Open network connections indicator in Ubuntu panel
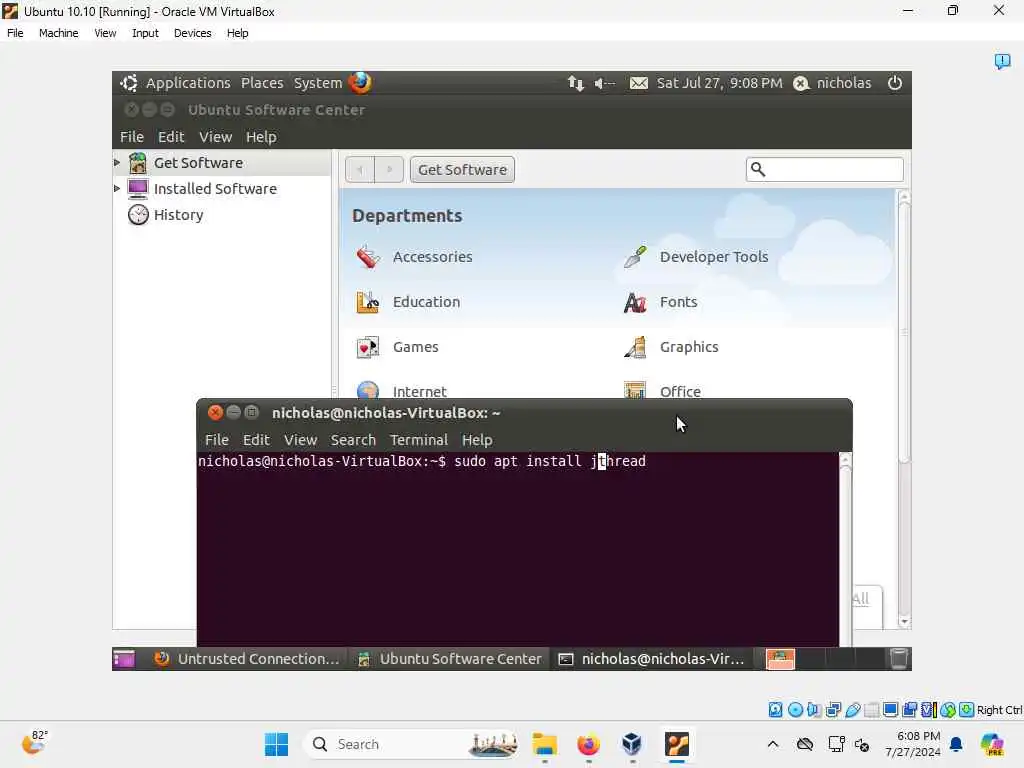This screenshot has height=768, width=1024. 575,83
